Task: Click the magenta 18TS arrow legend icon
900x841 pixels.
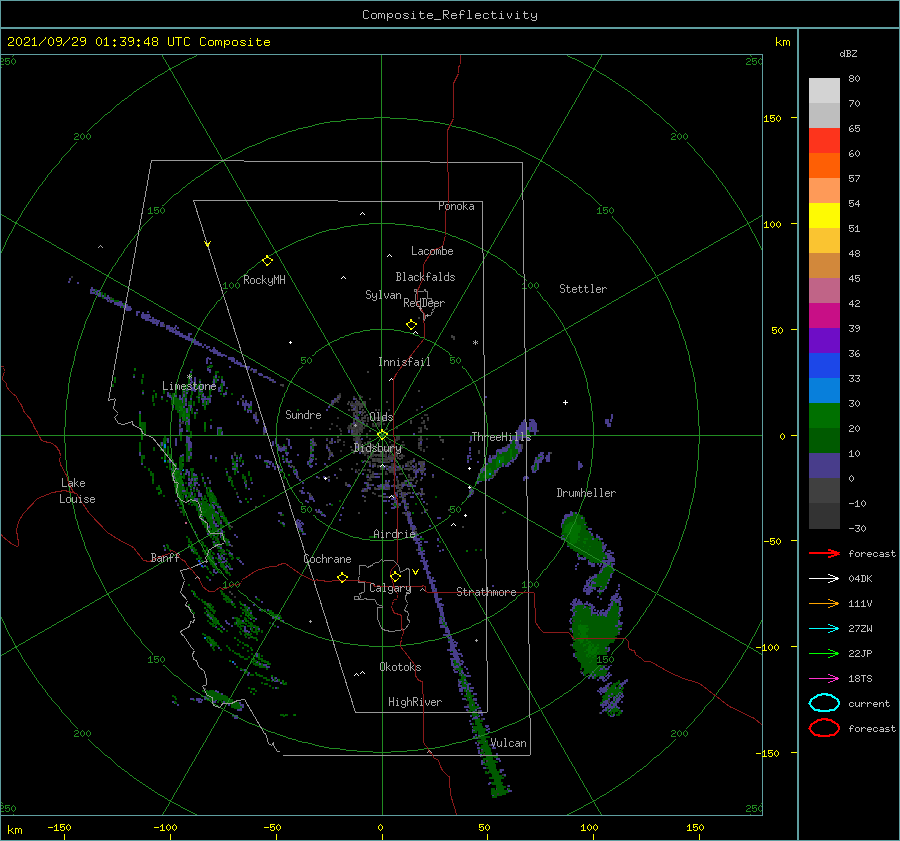Action: pos(824,679)
